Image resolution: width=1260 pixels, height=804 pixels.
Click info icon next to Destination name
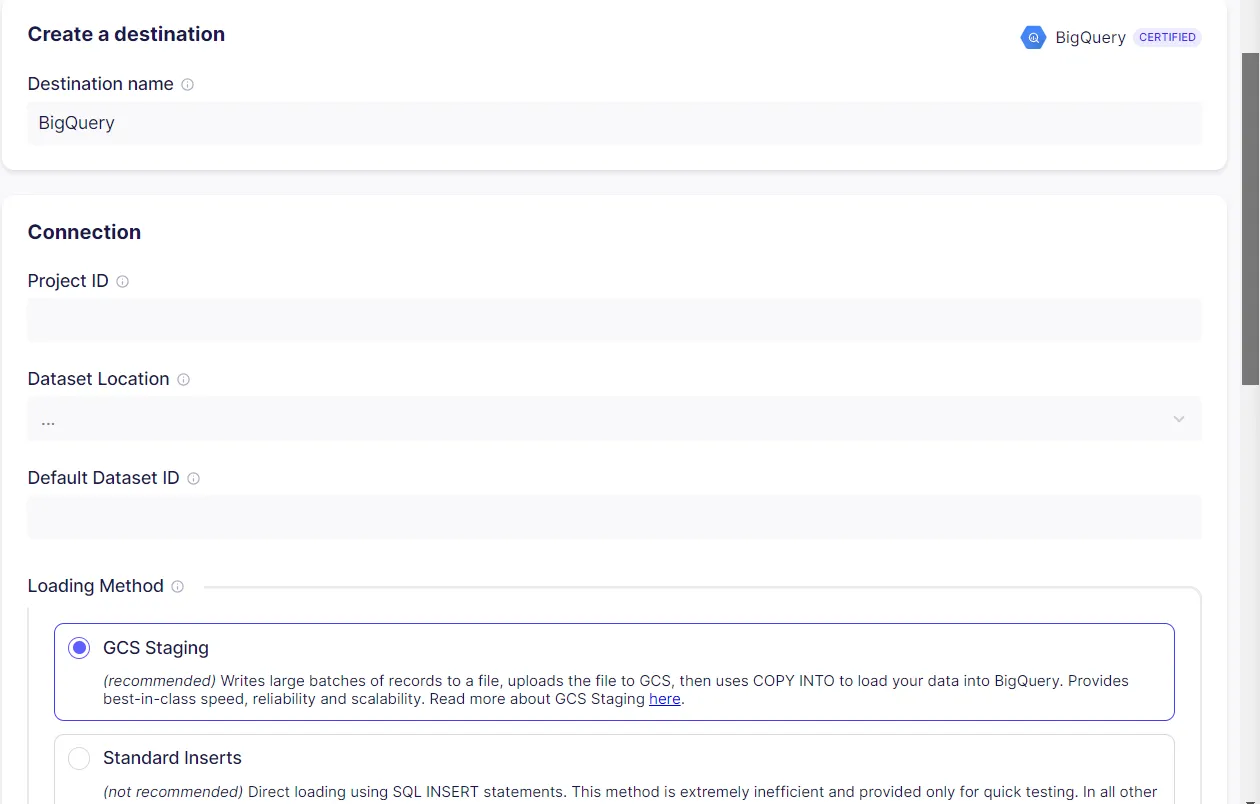[x=187, y=85]
